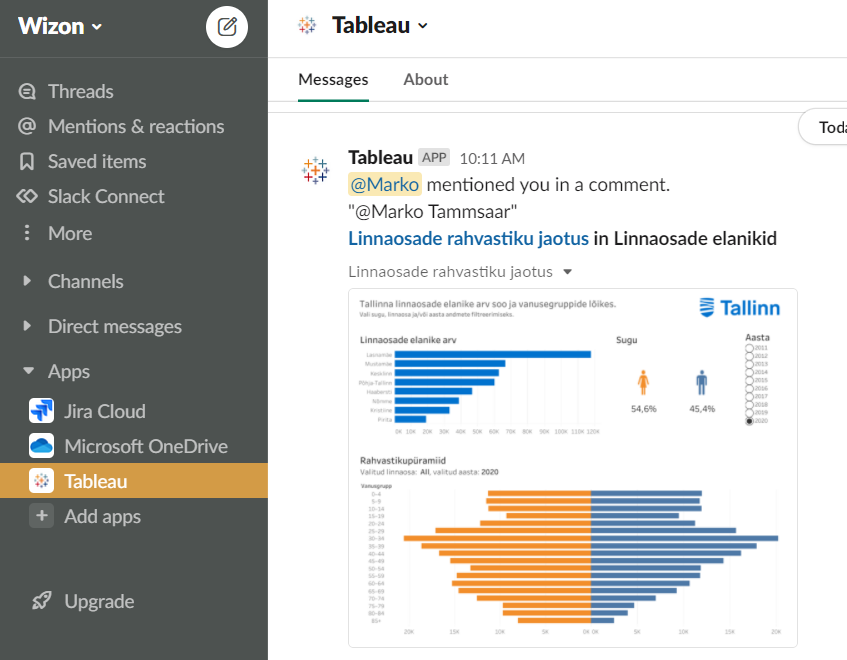847x660 pixels.
Task: Open the Tableau header dropdown chevron
Action: 423,25
